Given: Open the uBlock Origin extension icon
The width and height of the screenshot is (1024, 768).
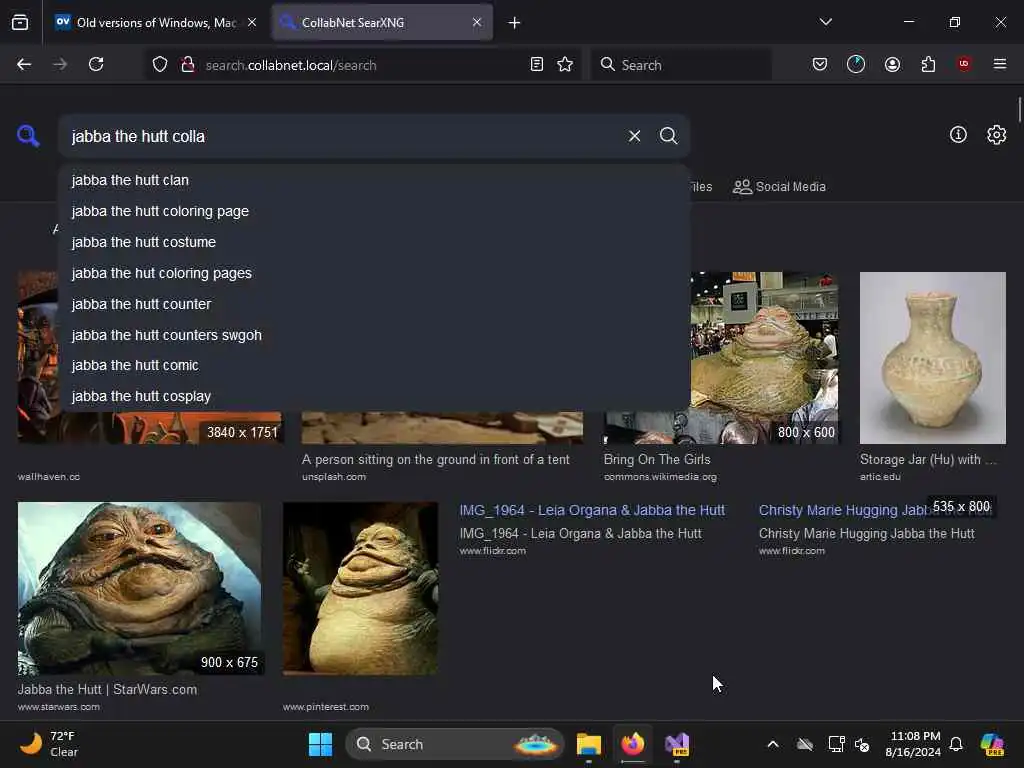Looking at the screenshot, I should 964,64.
